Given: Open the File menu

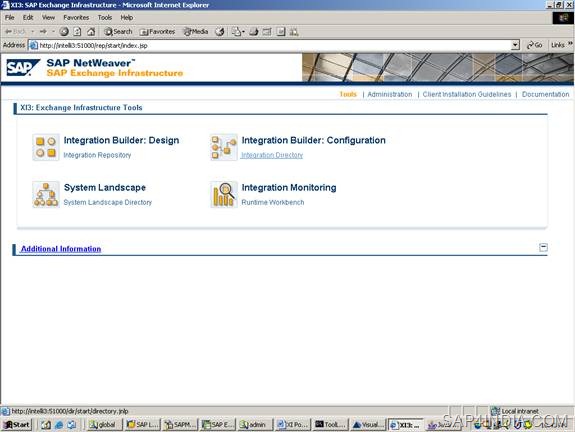Looking at the screenshot, I should coord(10,17).
